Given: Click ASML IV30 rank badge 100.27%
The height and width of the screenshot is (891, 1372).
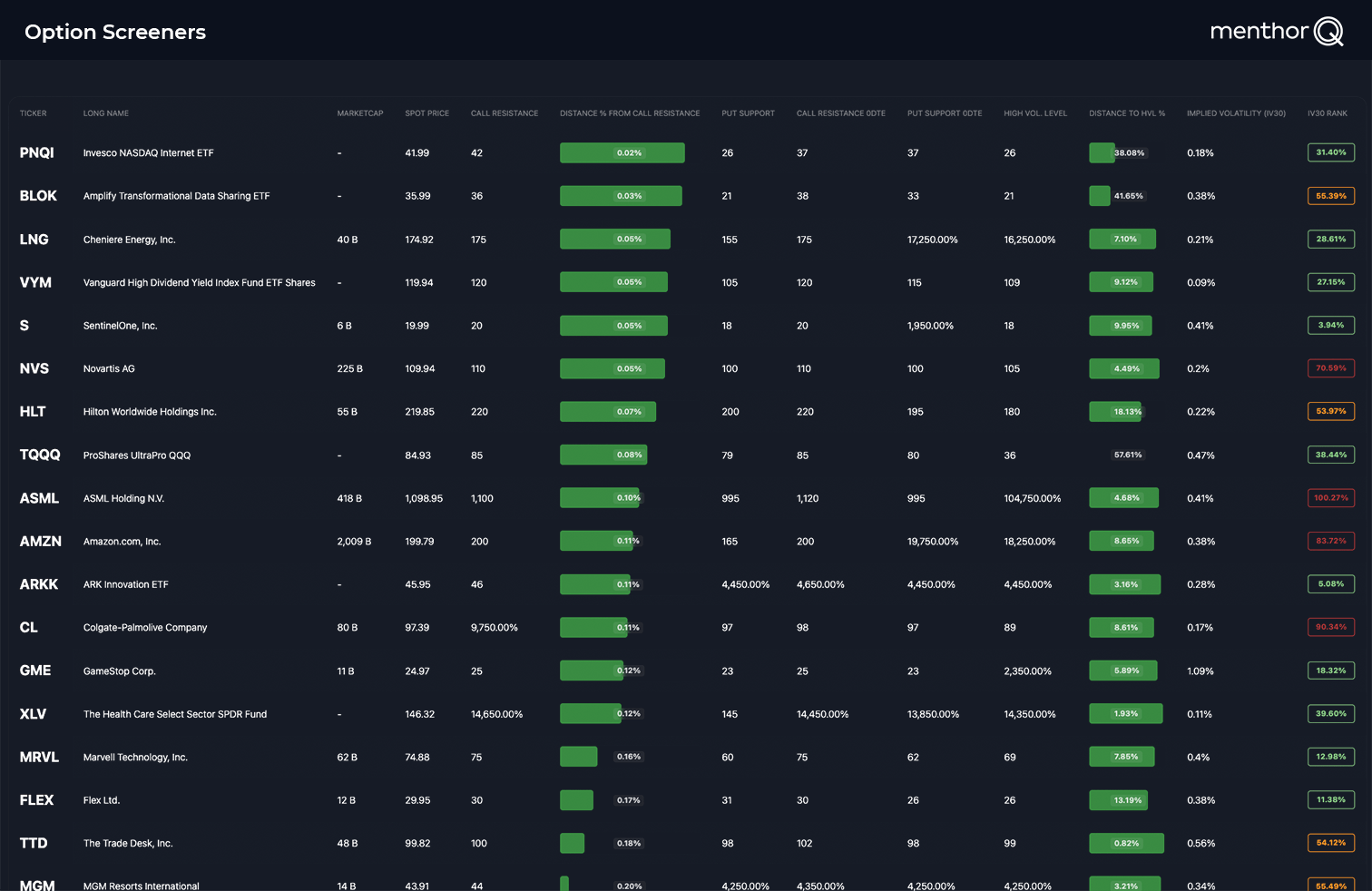Looking at the screenshot, I should (1331, 498).
